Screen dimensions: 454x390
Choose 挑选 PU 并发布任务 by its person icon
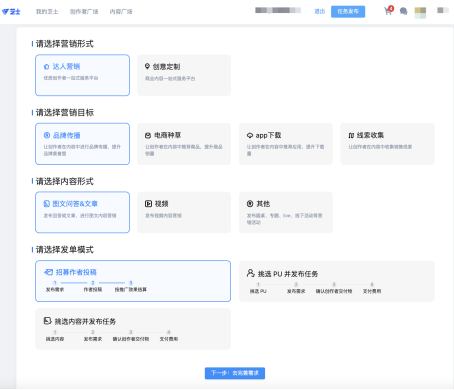[x=251, y=273]
